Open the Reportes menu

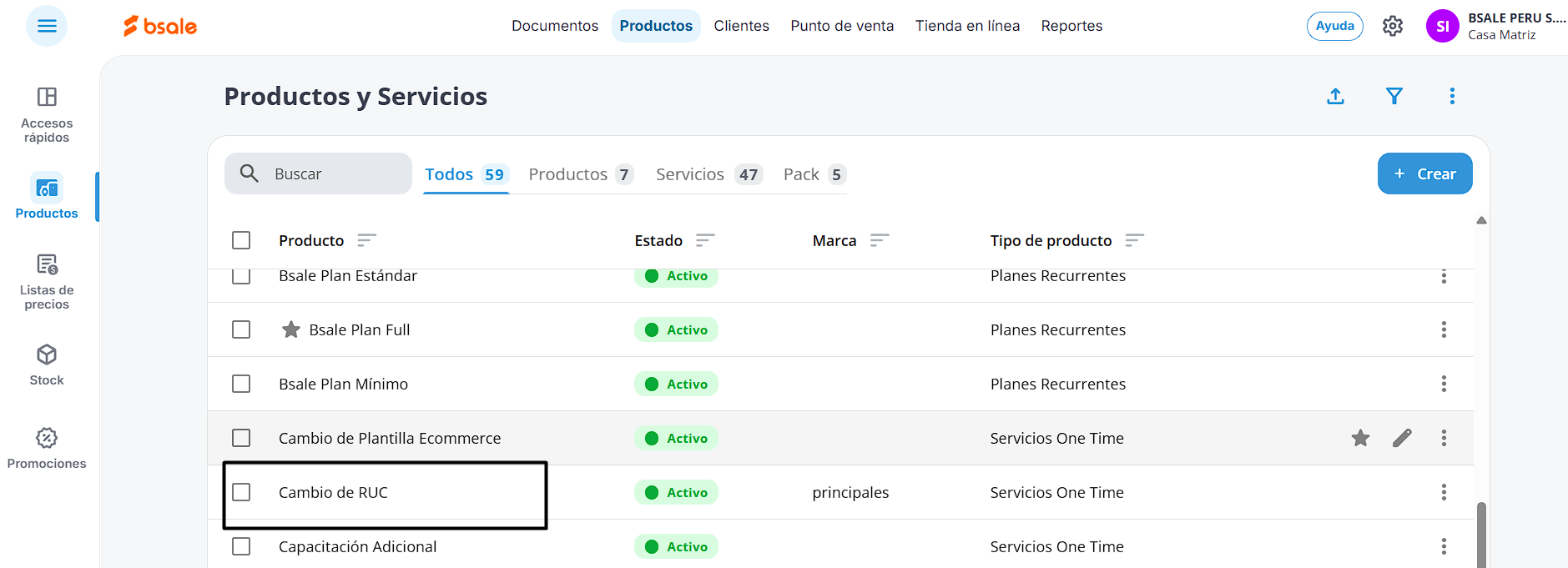click(1071, 26)
